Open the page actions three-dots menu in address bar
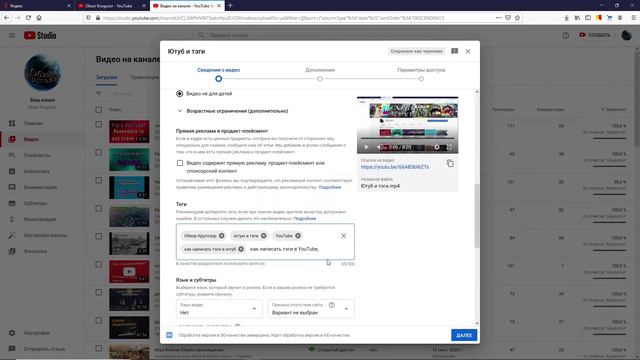 [498, 18]
